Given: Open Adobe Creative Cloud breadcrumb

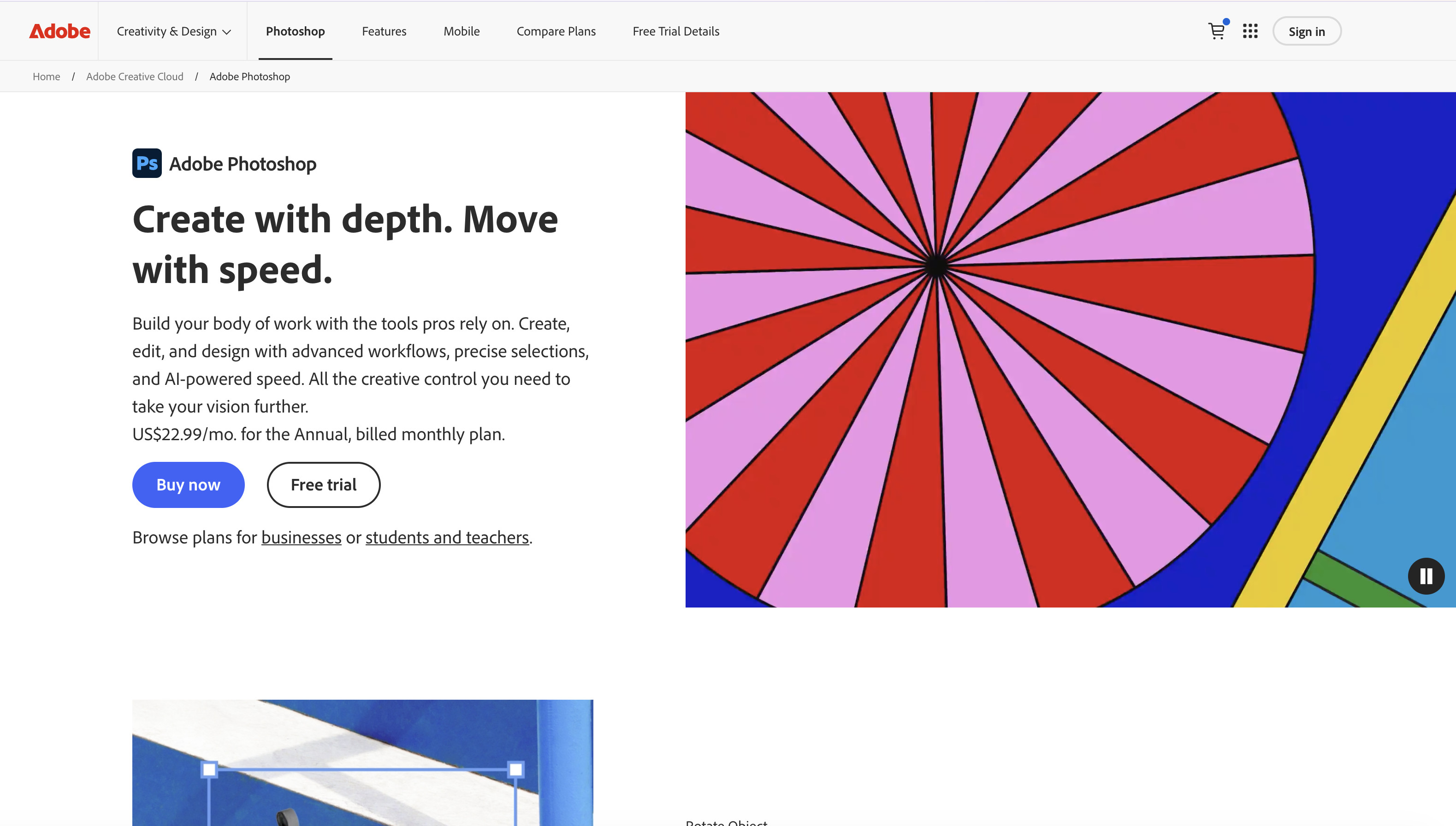Looking at the screenshot, I should pyautogui.click(x=135, y=77).
